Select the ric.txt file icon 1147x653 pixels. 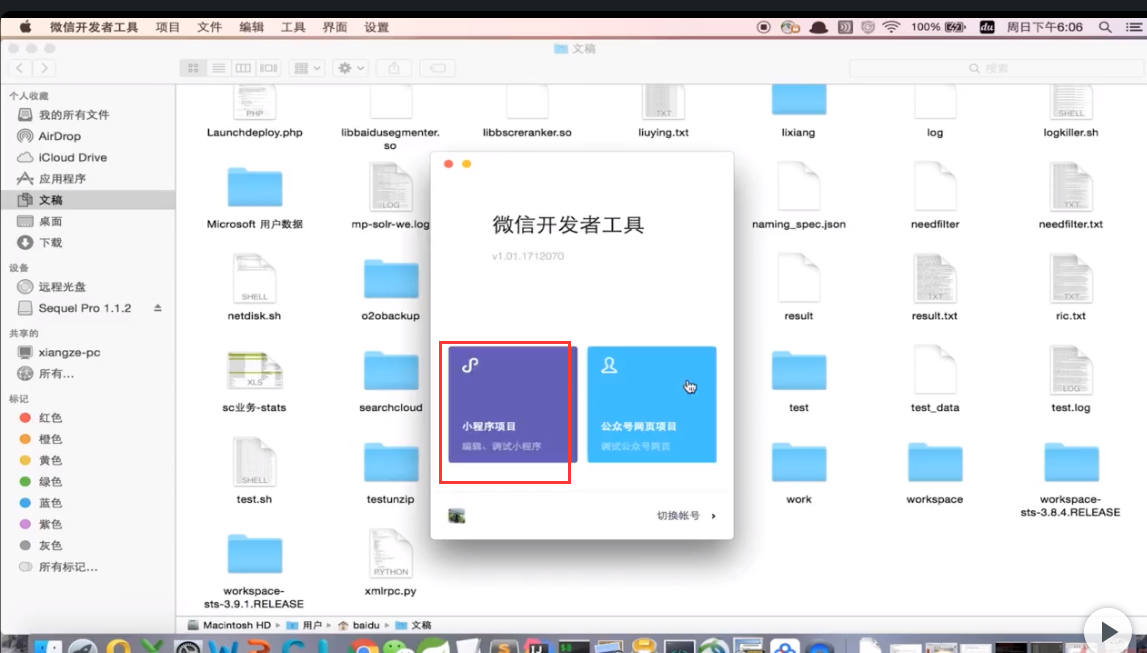(1071, 278)
